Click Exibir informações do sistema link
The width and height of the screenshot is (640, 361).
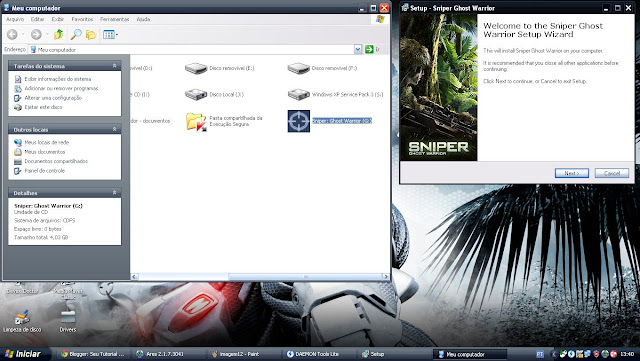coord(58,79)
